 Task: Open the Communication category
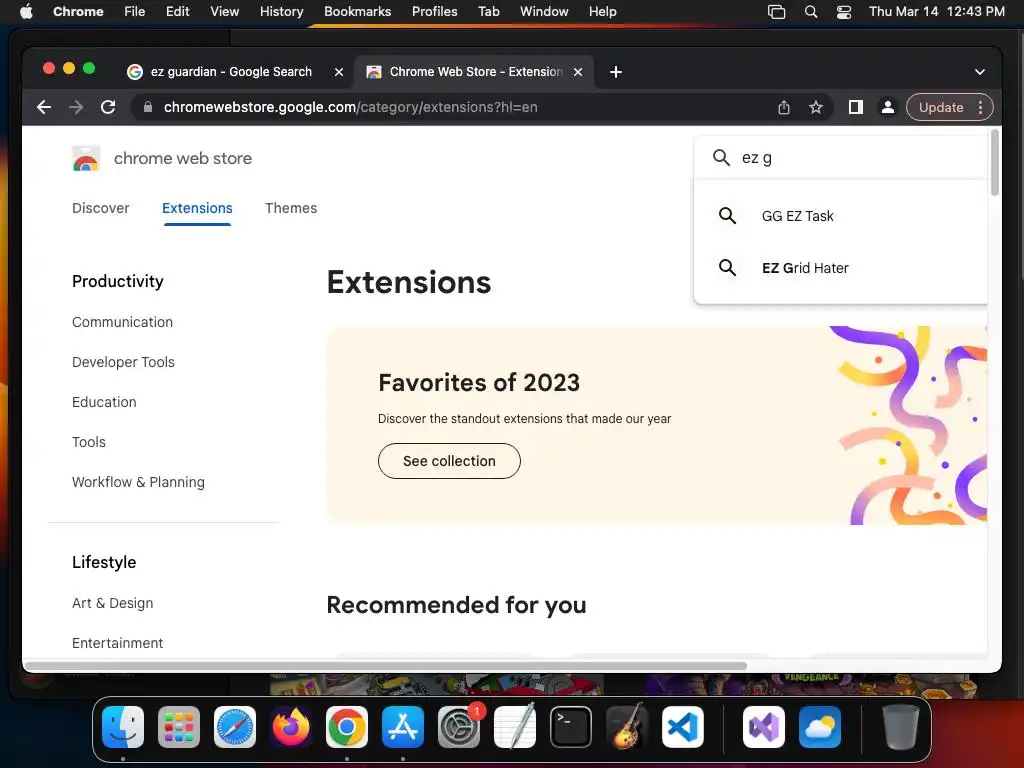(x=122, y=322)
